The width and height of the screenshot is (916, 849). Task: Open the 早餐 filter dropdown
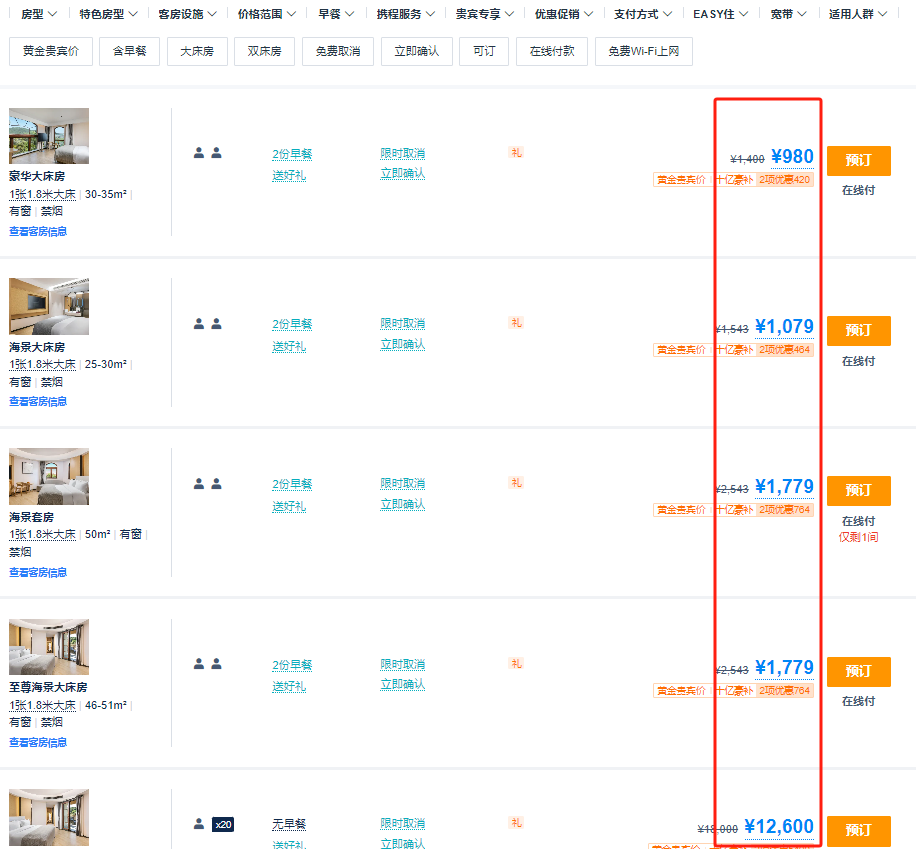[x=336, y=14]
